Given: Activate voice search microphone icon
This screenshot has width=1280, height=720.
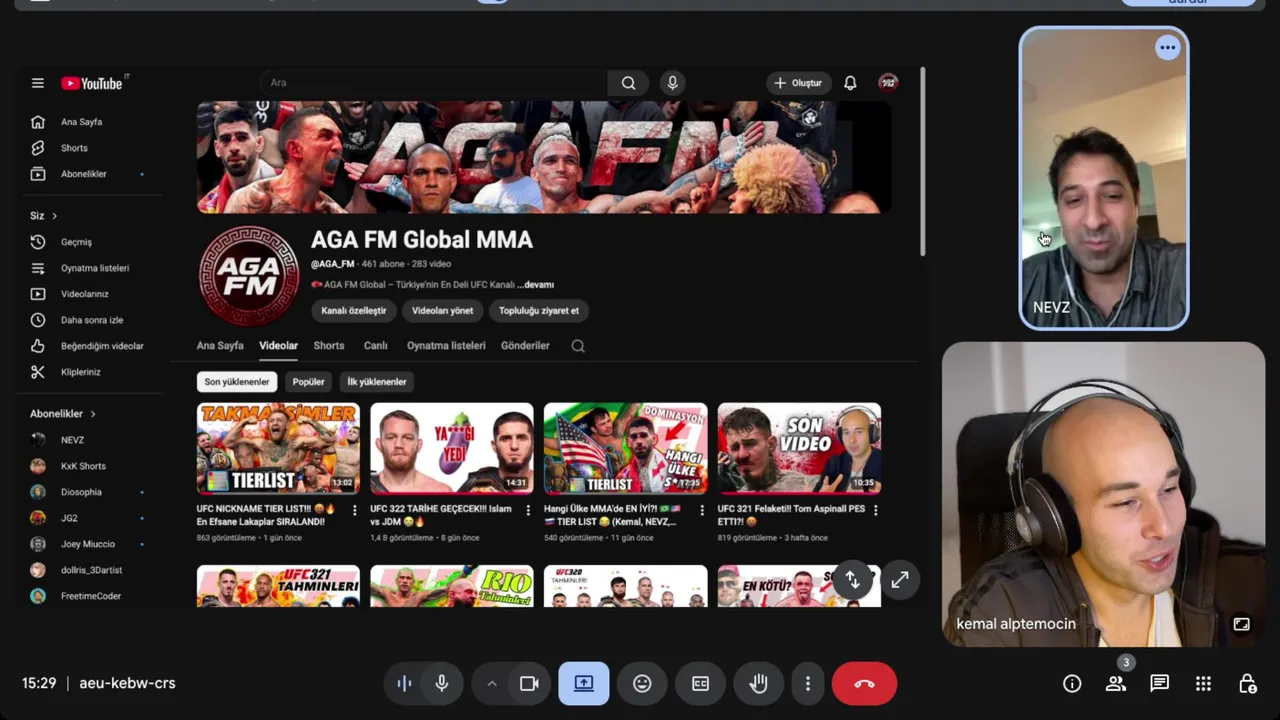Looking at the screenshot, I should 672,83.
